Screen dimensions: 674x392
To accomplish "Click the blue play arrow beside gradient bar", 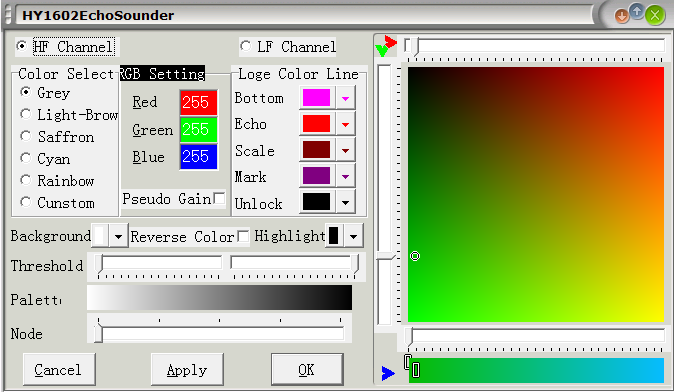I will (x=388, y=373).
